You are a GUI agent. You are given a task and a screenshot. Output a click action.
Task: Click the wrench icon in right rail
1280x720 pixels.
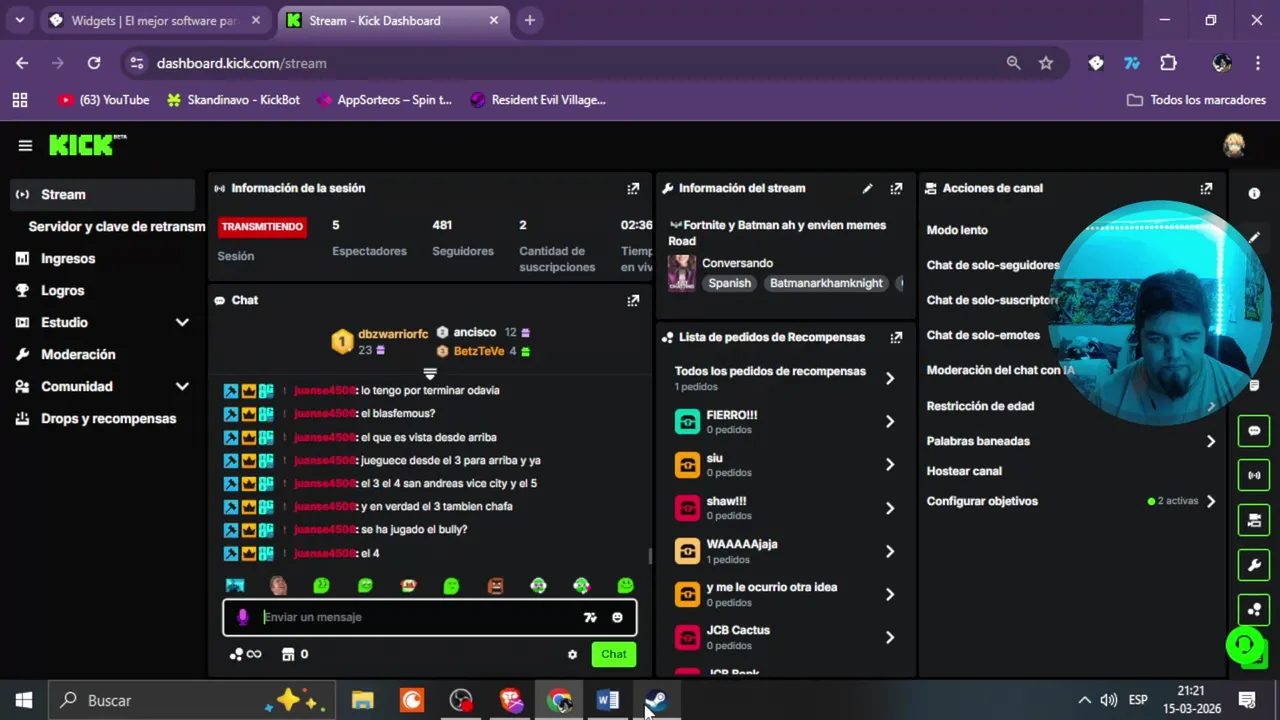[1254, 565]
